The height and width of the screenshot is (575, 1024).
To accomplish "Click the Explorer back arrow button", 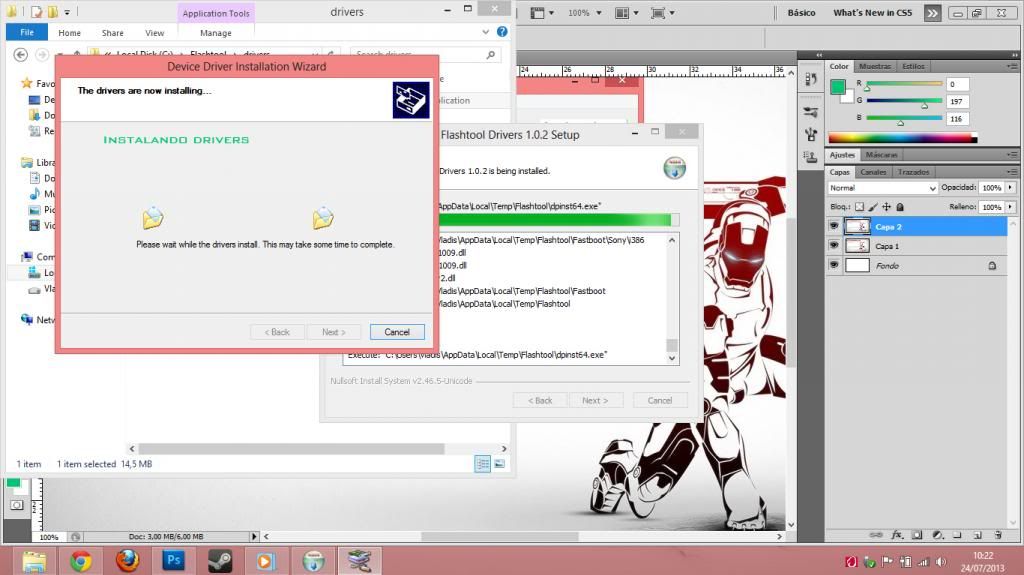I will click(x=21, y=55).
